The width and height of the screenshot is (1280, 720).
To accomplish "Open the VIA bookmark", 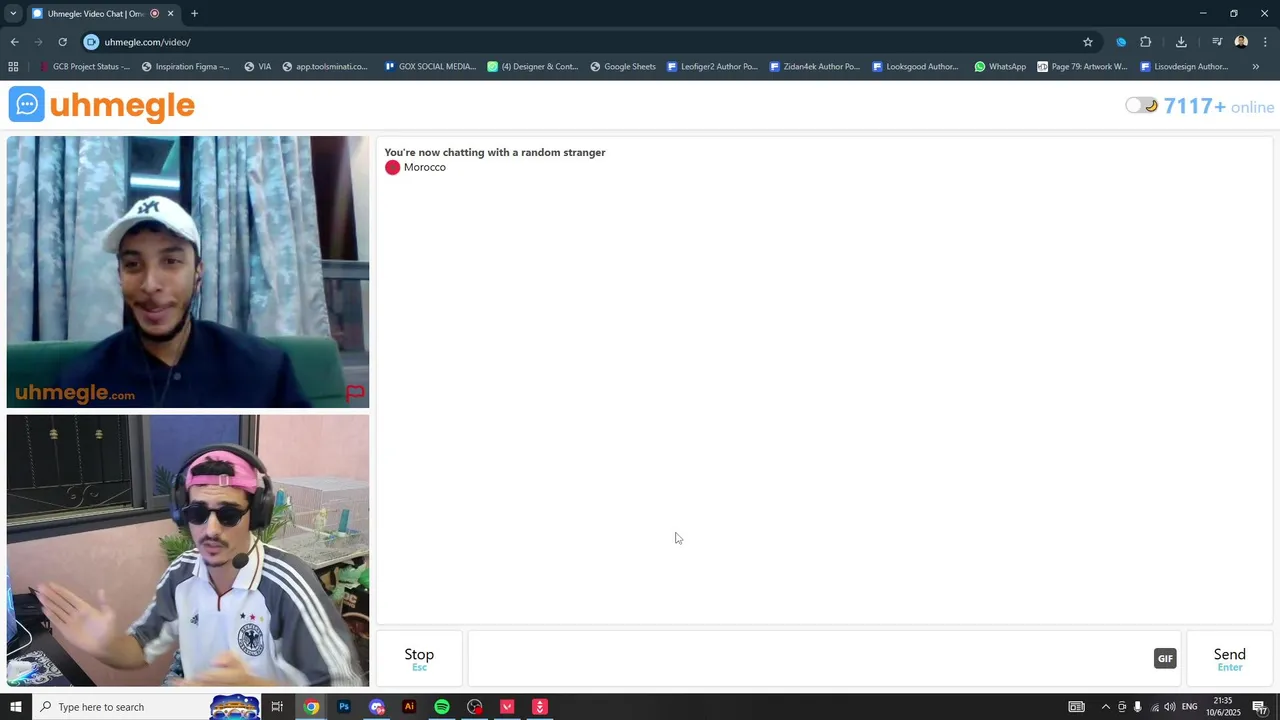I will [x=257, y=67].
